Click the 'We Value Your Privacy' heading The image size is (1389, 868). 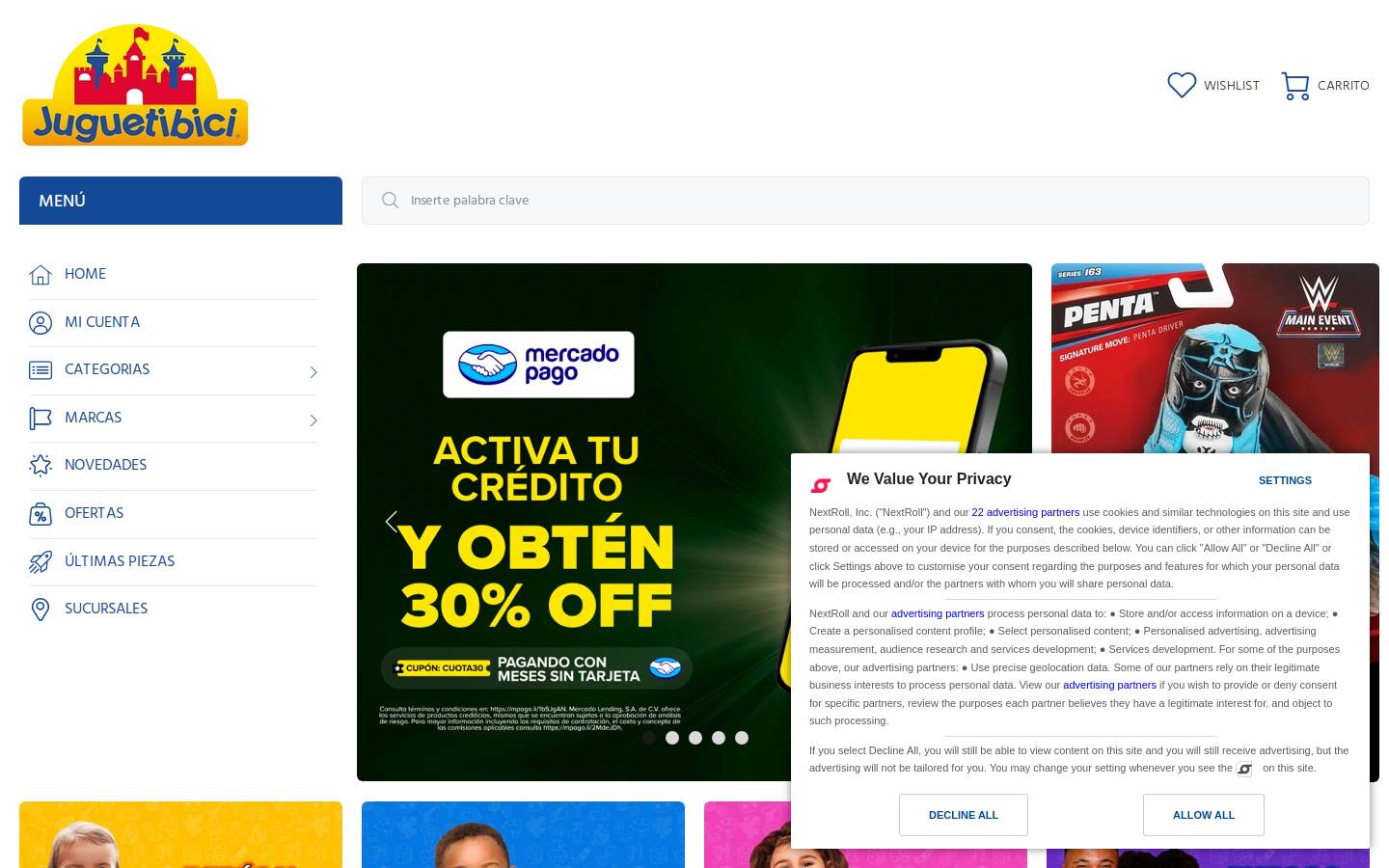point(929,479)
